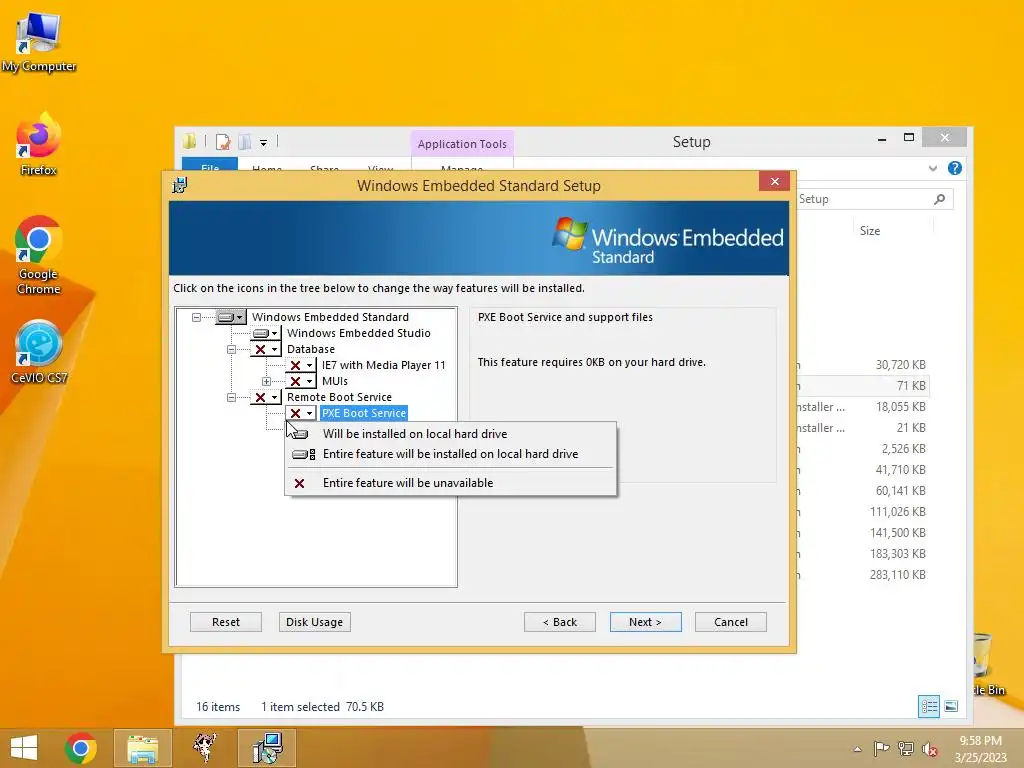Click the Explorer new folder quick access icon
This screenshot has width=1024, height=768.
tap(245, 142)
